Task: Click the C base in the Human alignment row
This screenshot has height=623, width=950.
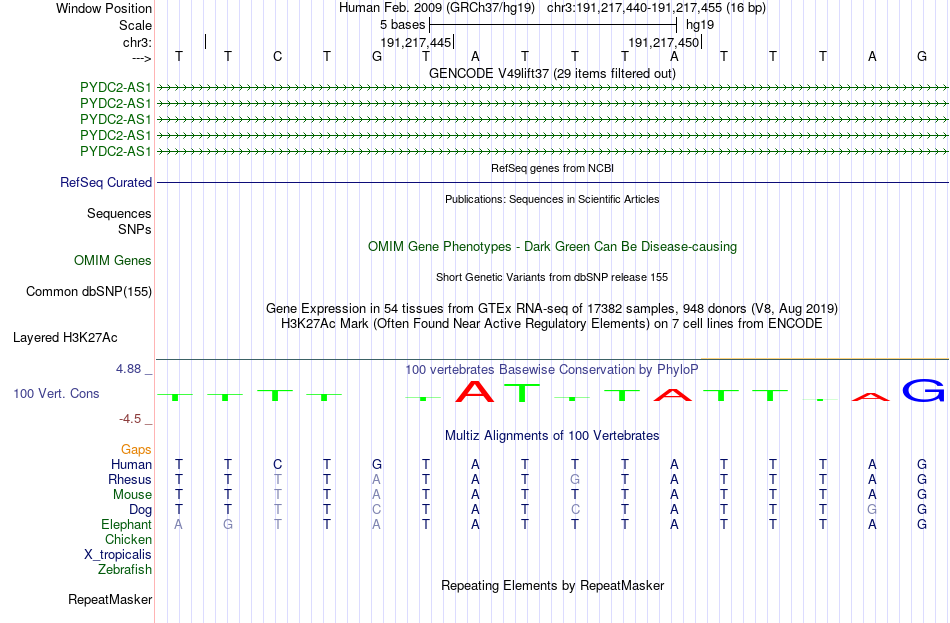Action: [277, 465]
